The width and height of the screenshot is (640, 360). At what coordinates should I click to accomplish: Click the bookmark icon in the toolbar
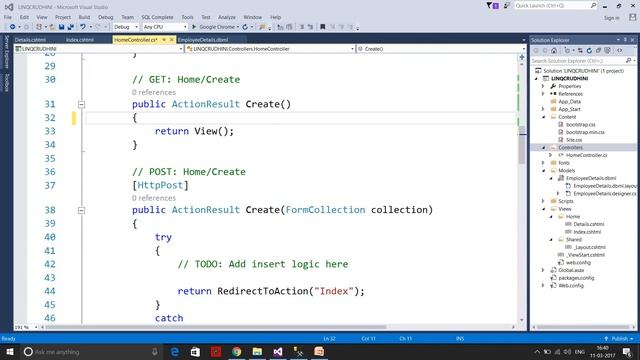point(322,27)
